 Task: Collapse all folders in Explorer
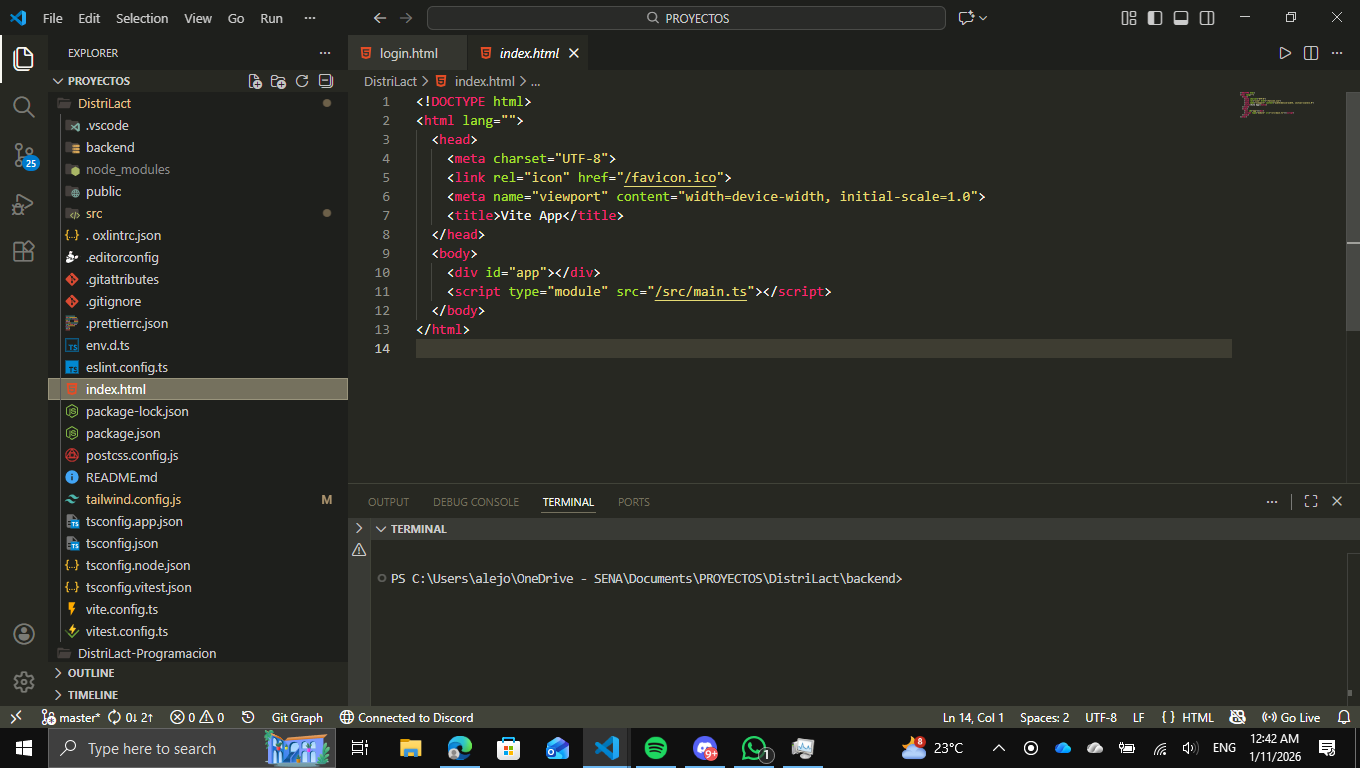click(x=326, y=81)
